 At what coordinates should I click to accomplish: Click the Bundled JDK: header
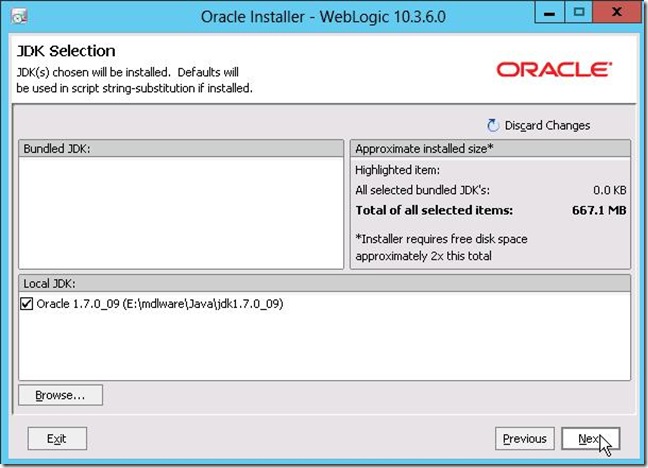[181, 149]
